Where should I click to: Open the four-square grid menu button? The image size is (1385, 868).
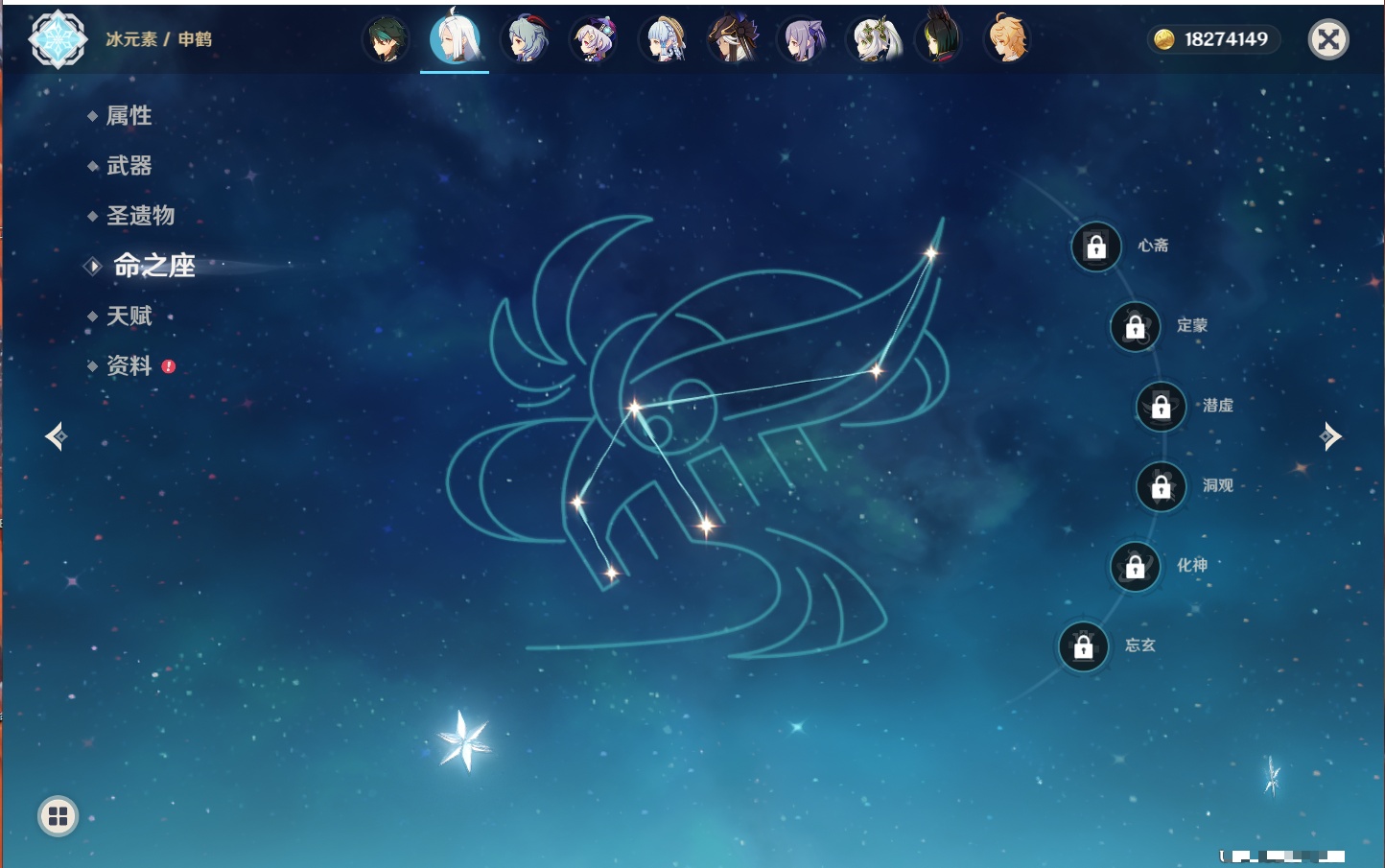tap(58, 816)
